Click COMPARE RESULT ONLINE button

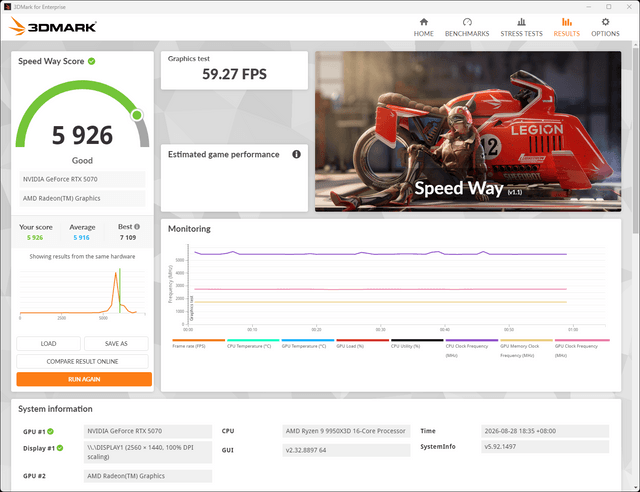tap(82, 361)
